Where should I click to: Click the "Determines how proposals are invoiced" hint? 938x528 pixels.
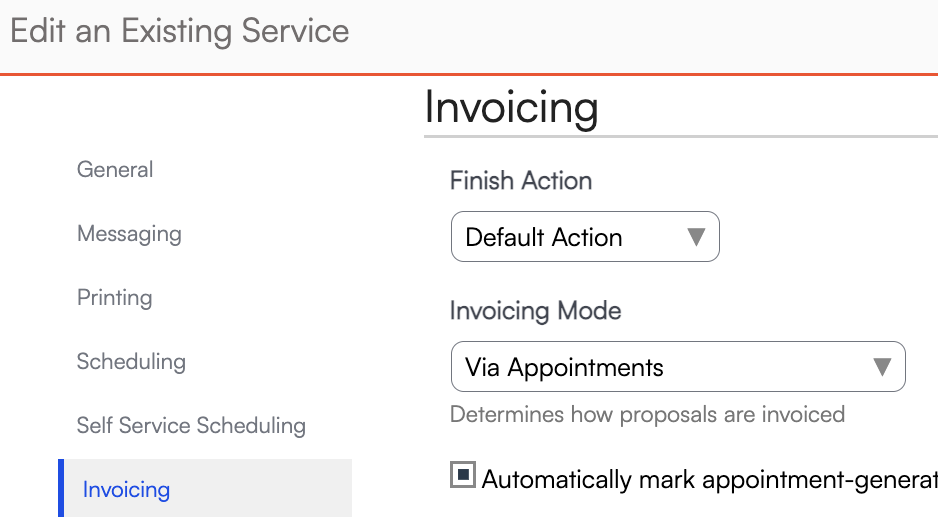[647, 414]
